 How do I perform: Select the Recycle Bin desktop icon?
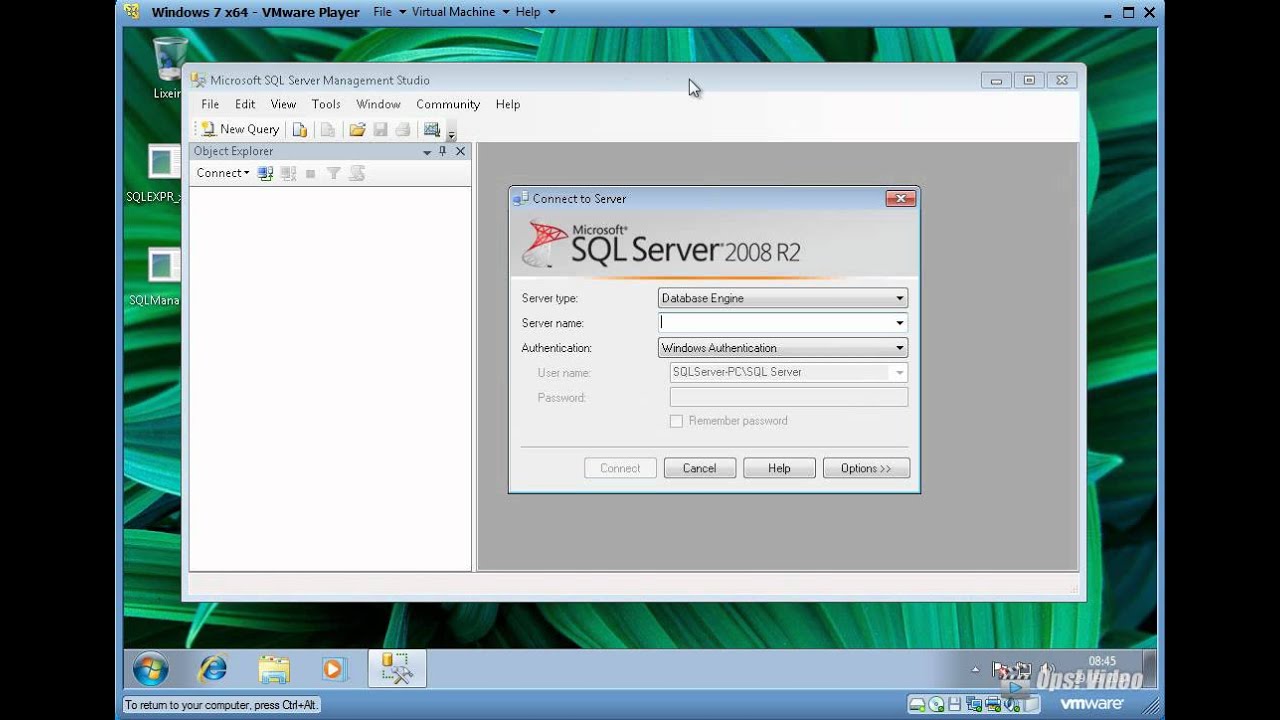point(167,68)
